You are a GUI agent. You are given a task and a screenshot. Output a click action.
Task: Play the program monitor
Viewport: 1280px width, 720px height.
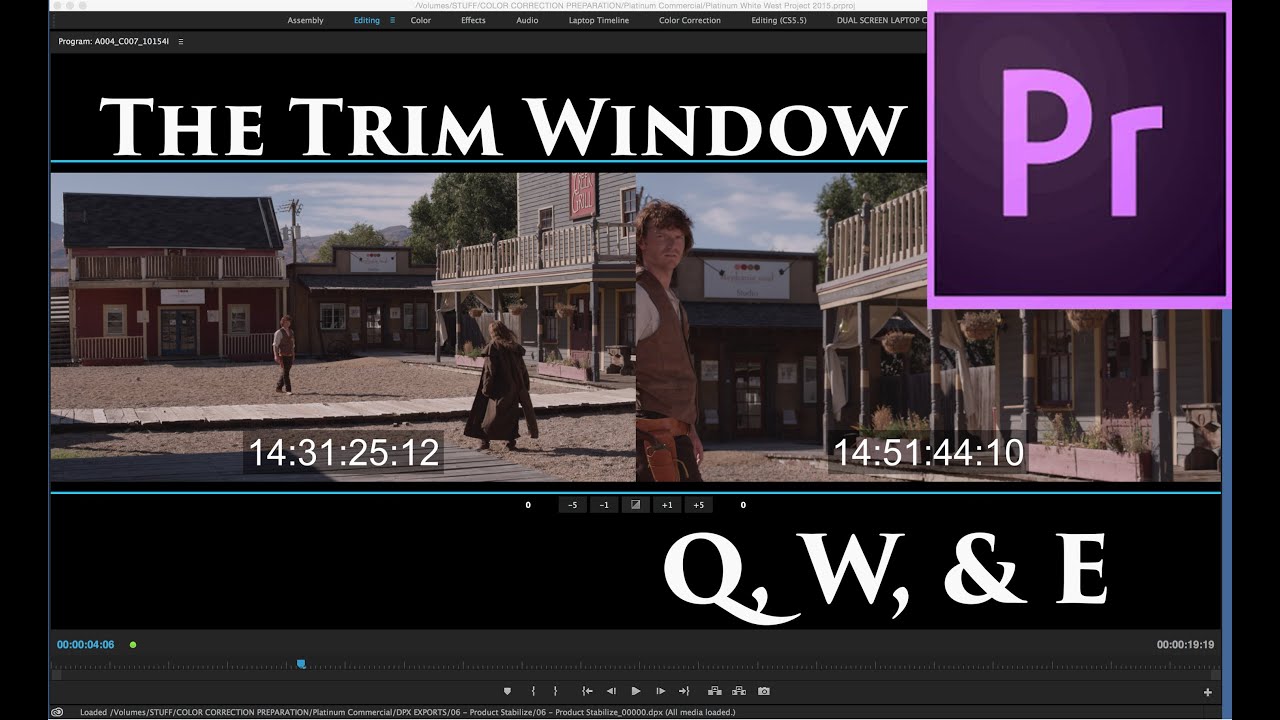[636, 691]
